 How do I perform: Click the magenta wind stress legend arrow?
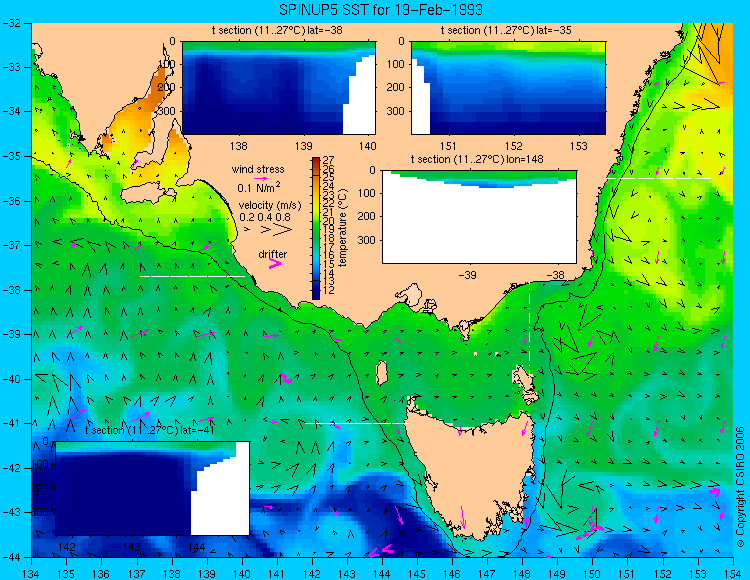261,178
